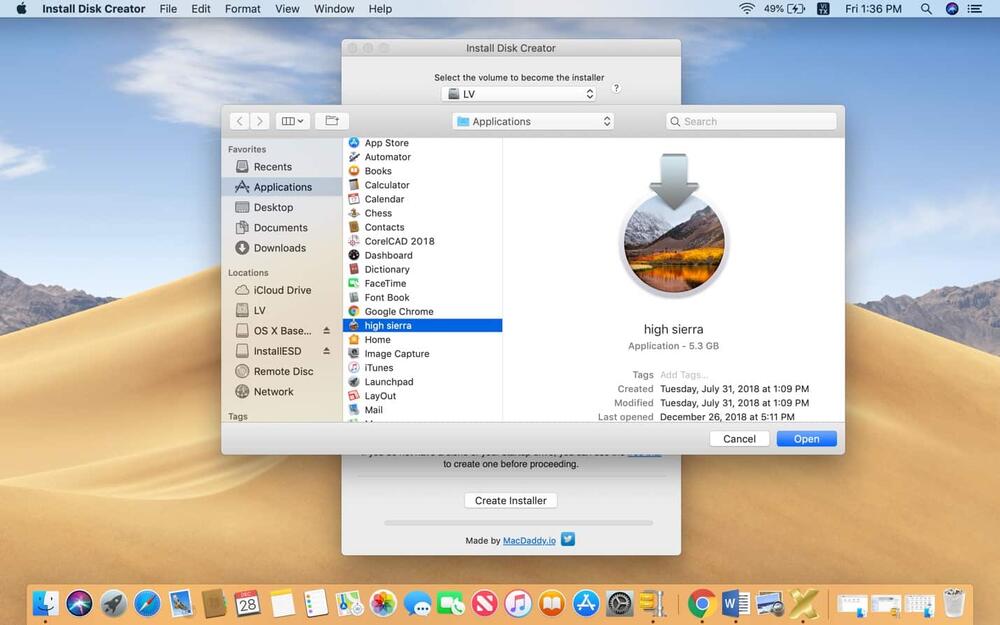Eject the InstallESD volume in the sidebar
This screenshot has height=625, width=1000.
326,350
